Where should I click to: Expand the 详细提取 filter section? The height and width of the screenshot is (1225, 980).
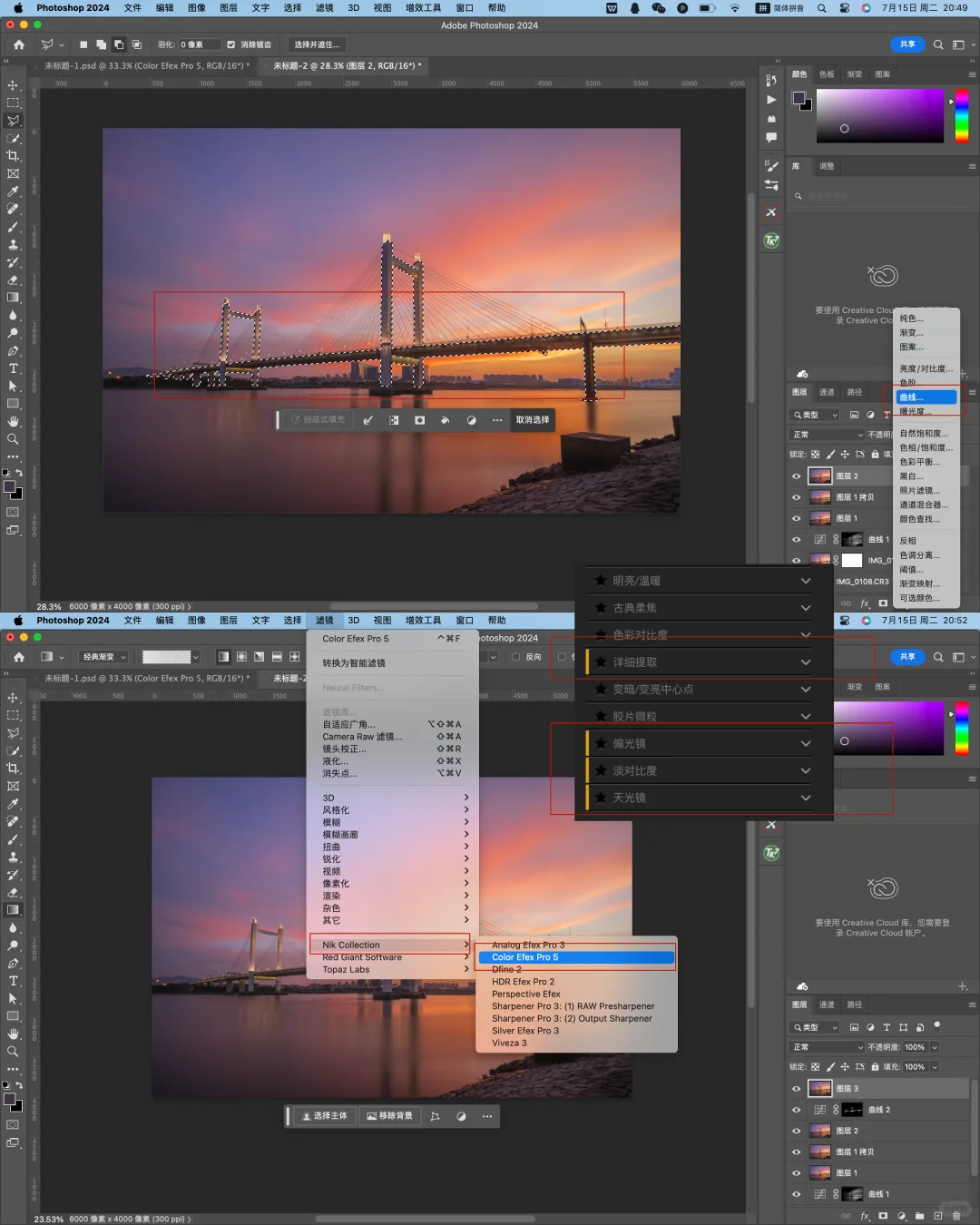805,662
